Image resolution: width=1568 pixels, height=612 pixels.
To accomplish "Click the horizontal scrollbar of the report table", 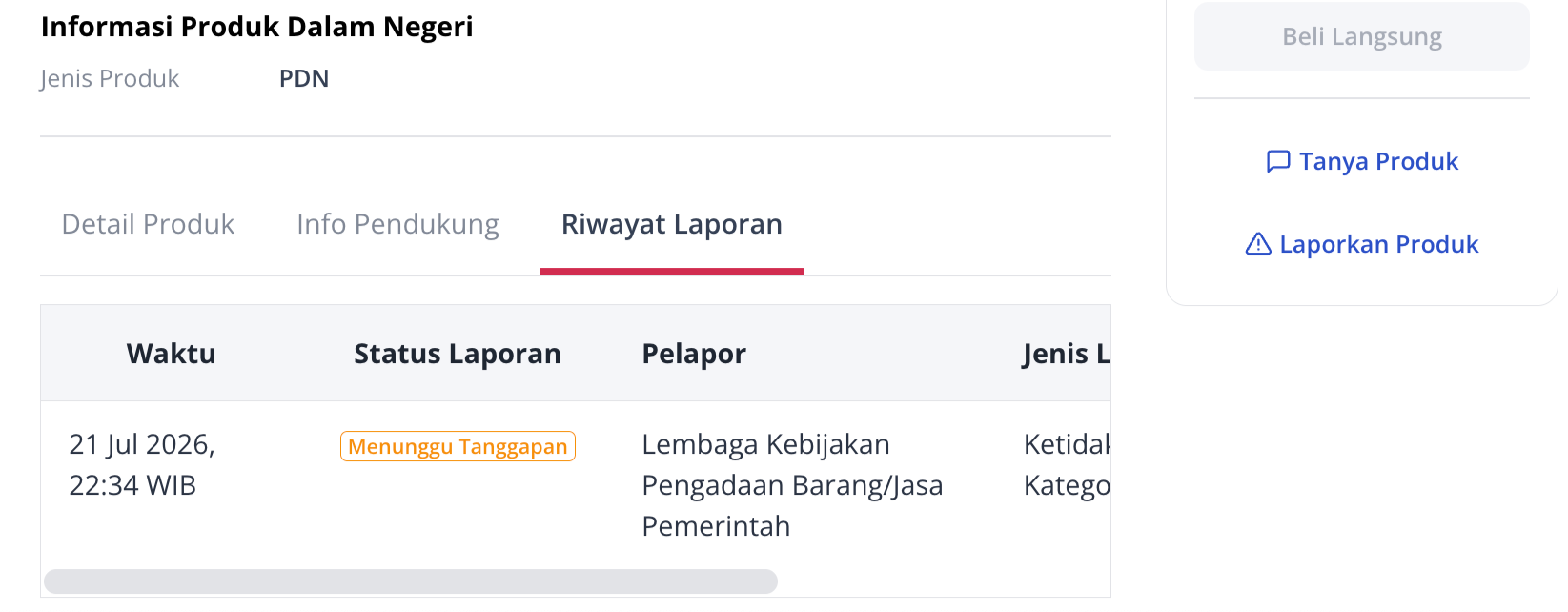I will click(411, 581).
